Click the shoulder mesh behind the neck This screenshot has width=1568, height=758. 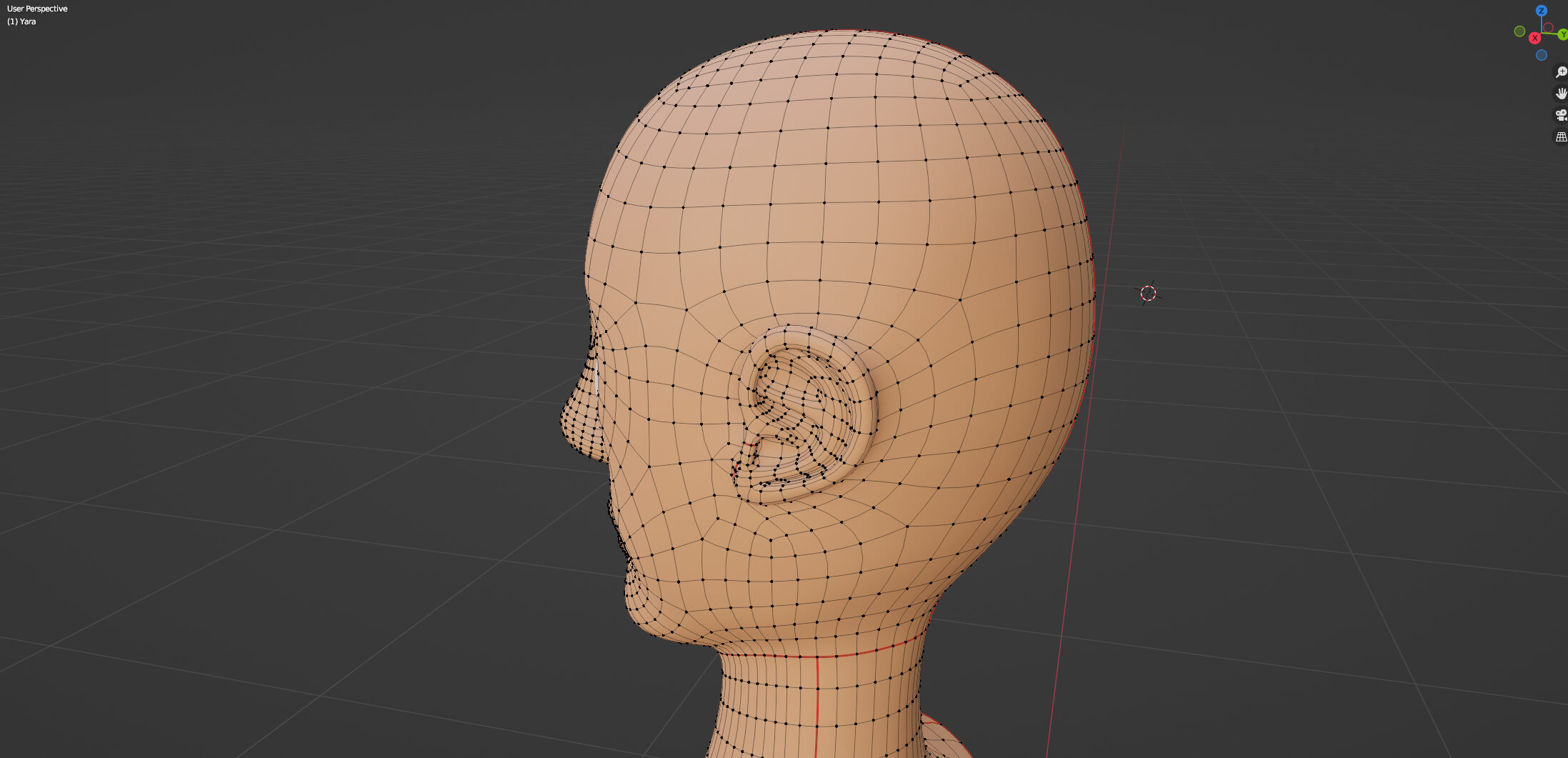click(x=943, y=739)
